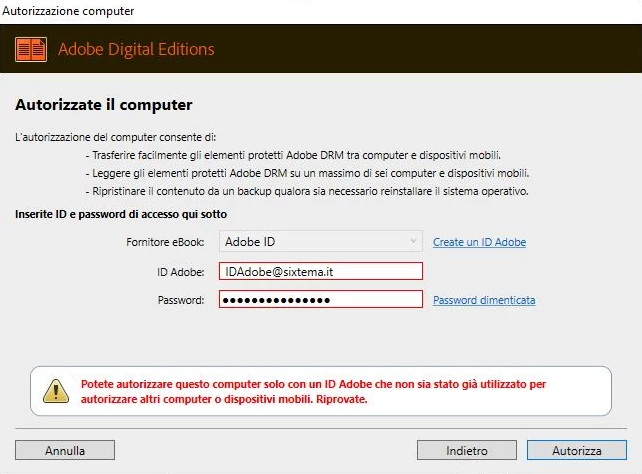Screen dimensions: 642x474
Task: Click the Annulla button
Action: [65, 450]
